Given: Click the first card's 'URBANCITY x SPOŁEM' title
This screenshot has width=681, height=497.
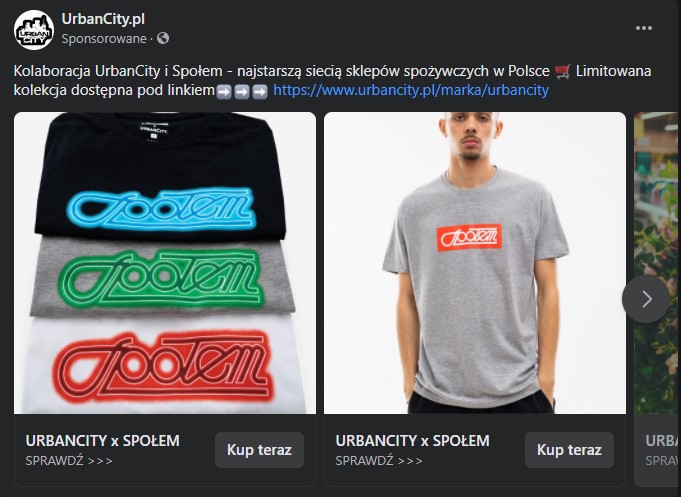Looking at the screenshot, I should coord(102,441).
